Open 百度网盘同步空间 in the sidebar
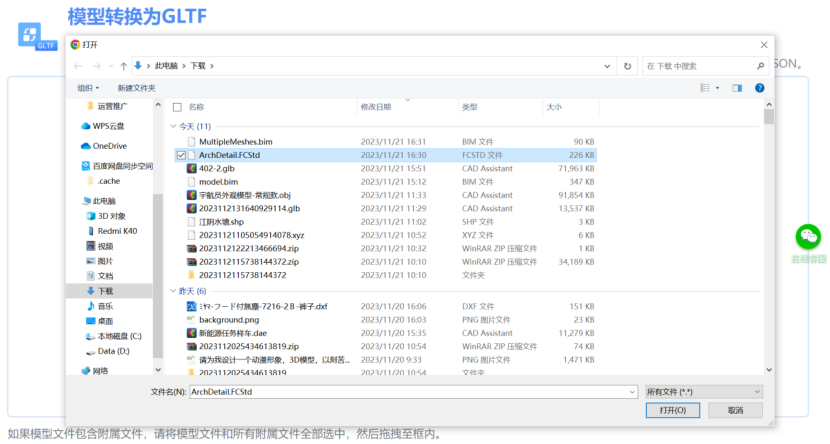830x444 pixels. (x=117, y=166)
